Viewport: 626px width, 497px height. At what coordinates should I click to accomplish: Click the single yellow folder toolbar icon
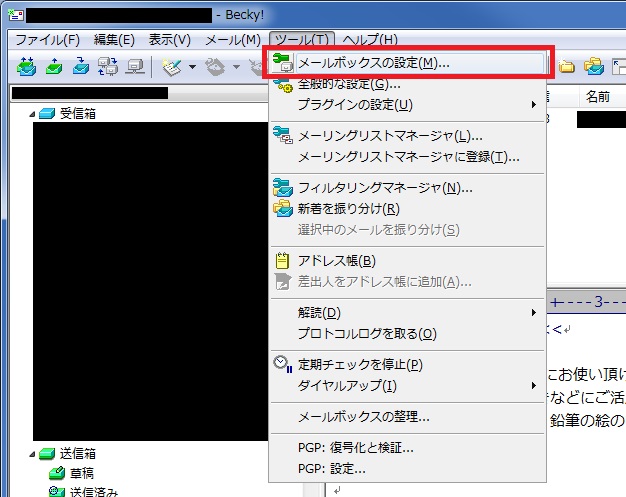coord(566,66)
